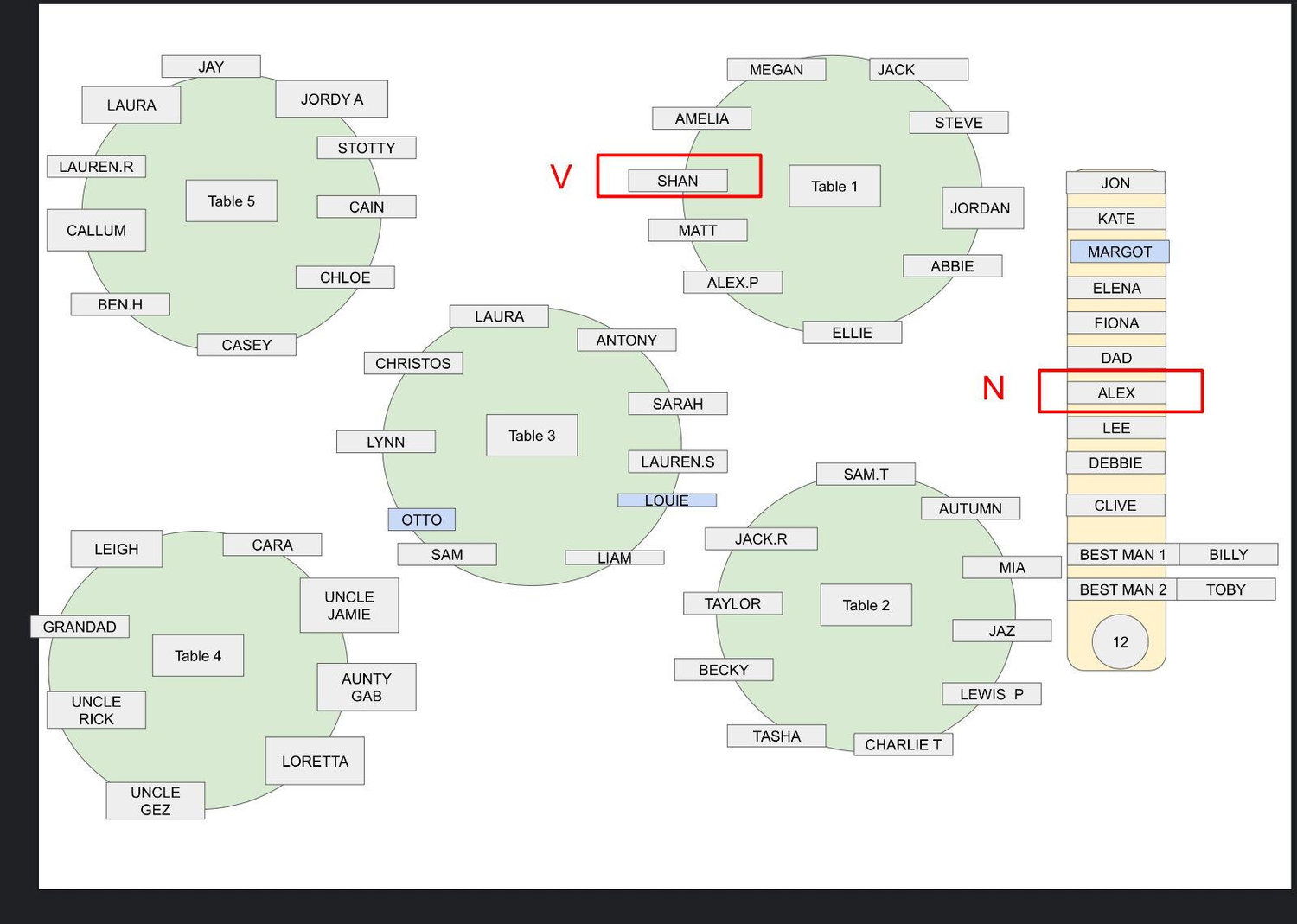This screenshot has height=924, width=1297.
Task: Click the TOBY name box
Action: point(1226,589)
